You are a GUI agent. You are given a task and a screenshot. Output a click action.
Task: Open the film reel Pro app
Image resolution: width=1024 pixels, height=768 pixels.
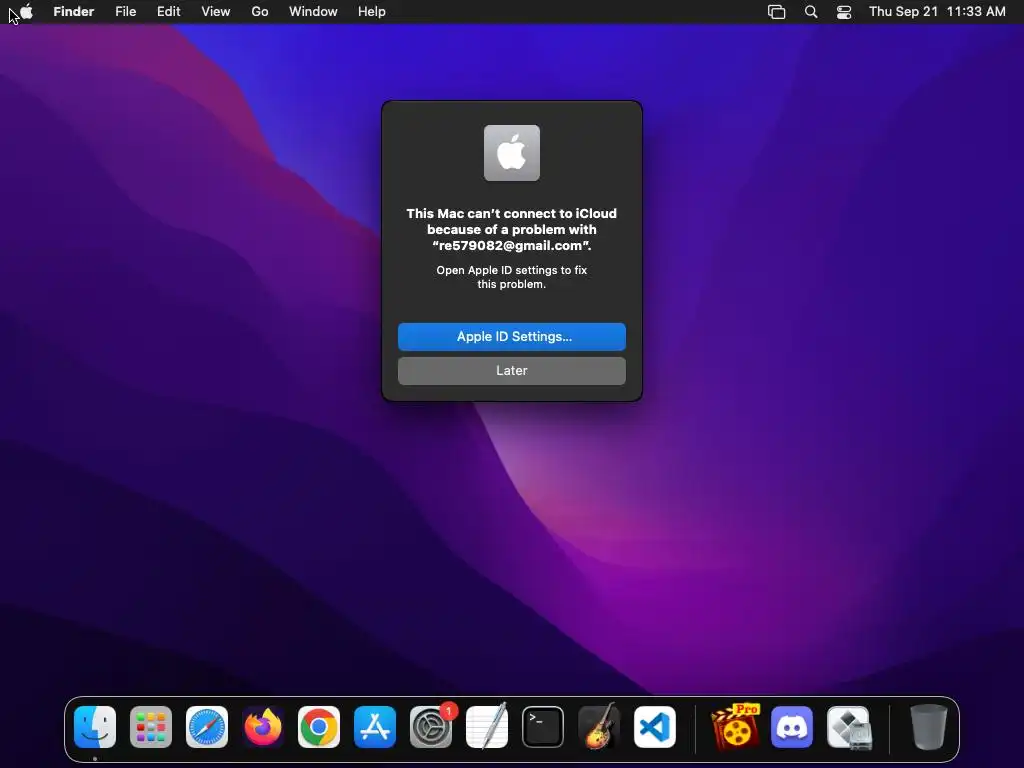coord(735,727)
